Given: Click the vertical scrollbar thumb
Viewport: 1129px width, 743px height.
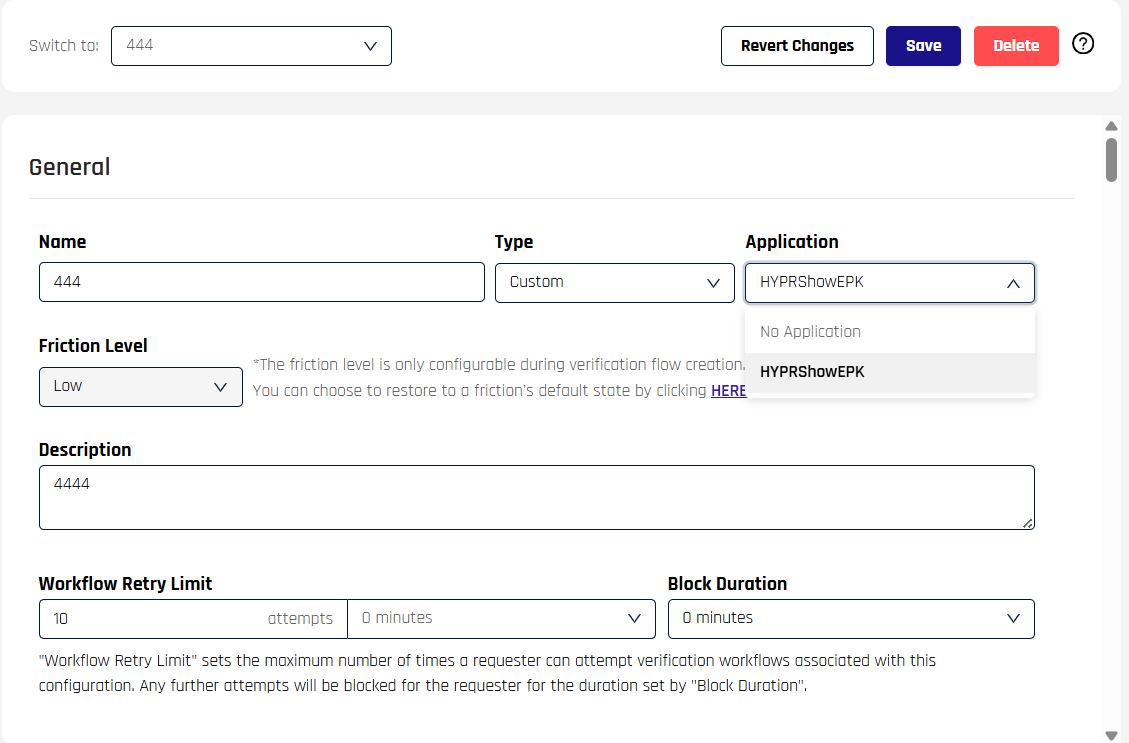Looking at the screenshot, I should pyautogui.click(x=1111, y=160).
